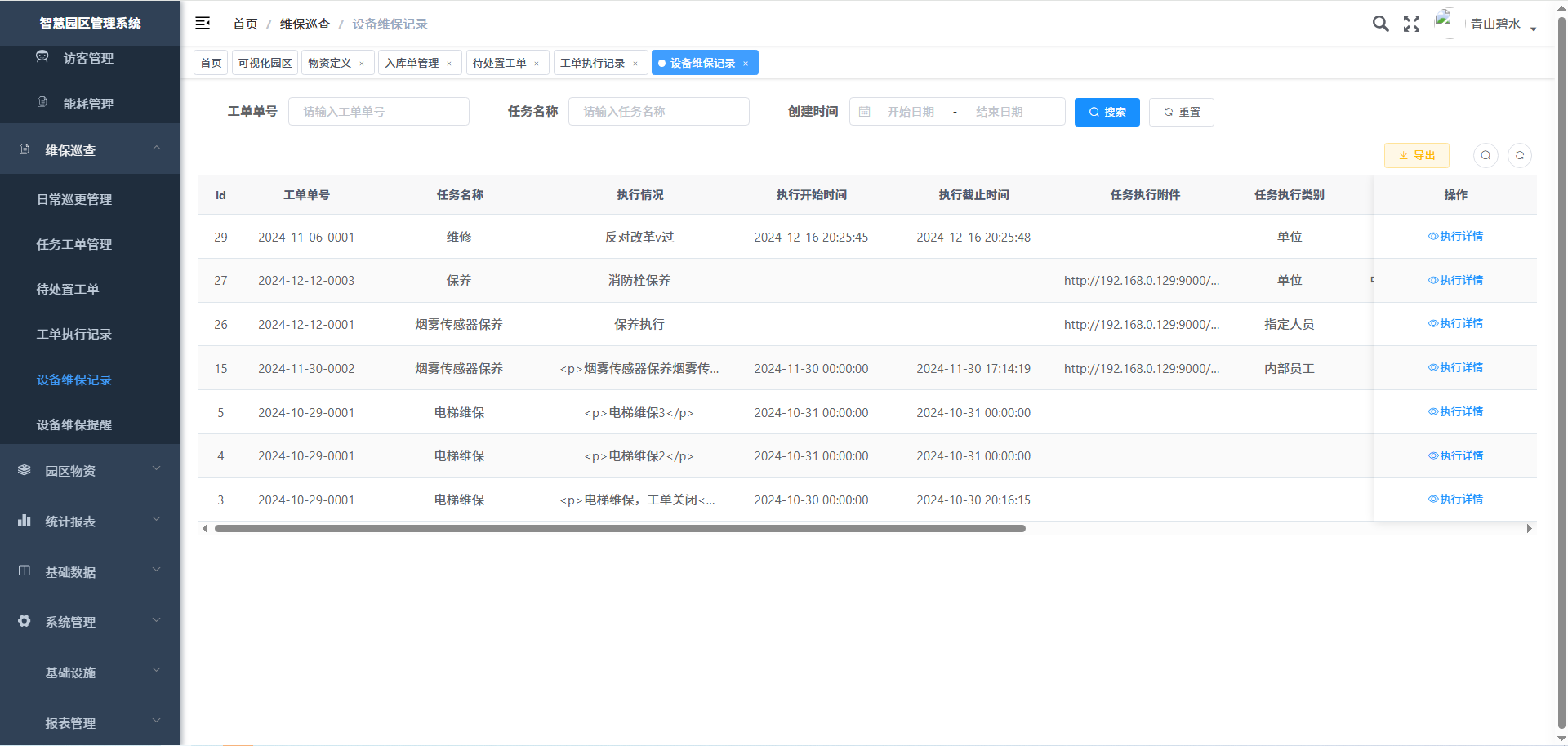Switch to the 待处置工单 tab
This screenshot has height=746, width=1568.
pos(499,63)
